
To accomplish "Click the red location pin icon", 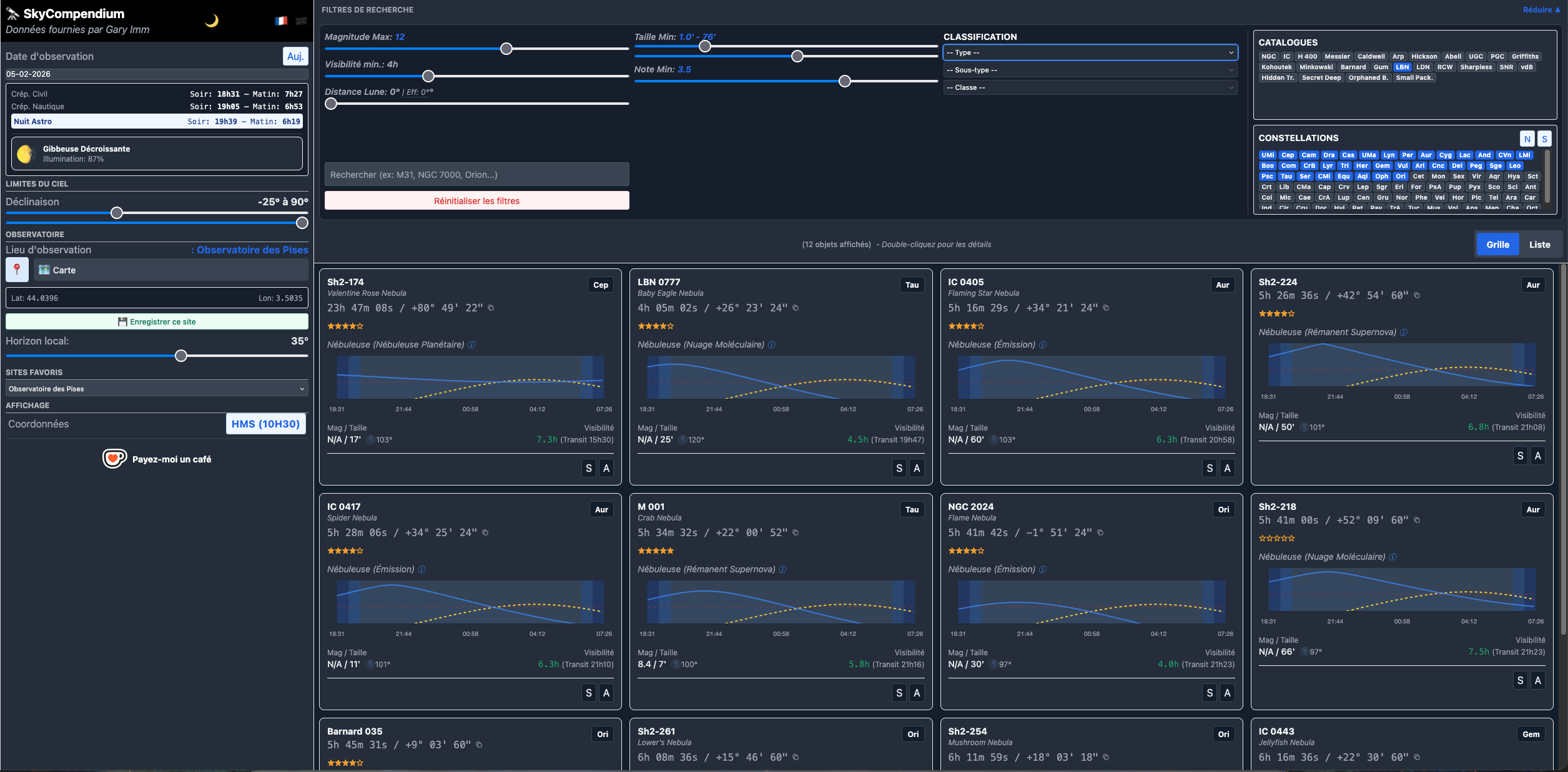I will click(x=17, y=270).
